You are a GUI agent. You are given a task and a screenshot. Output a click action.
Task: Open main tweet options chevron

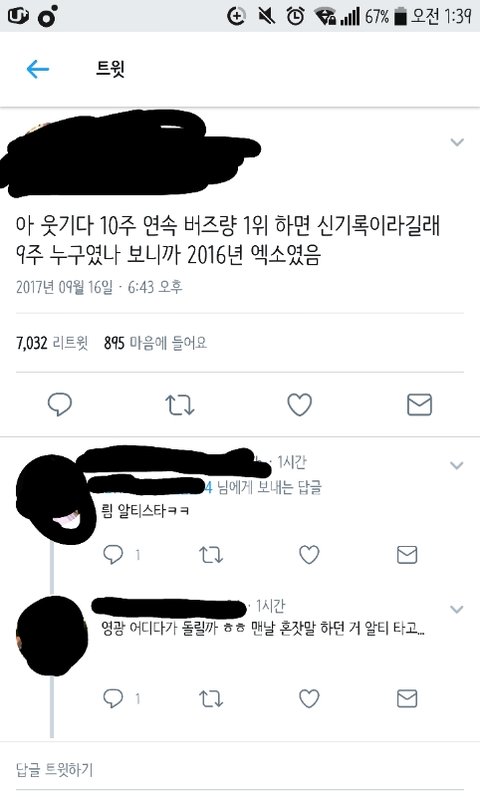[457, 142]
